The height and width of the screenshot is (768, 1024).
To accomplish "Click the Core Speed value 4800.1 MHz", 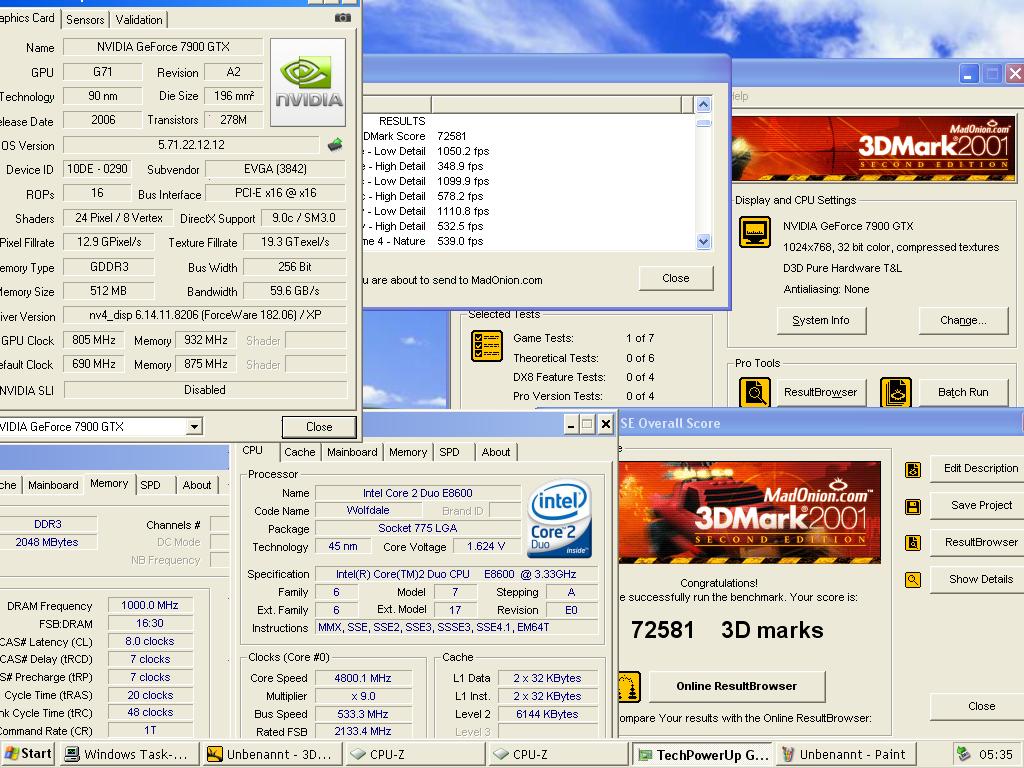I will pos(363,679).
